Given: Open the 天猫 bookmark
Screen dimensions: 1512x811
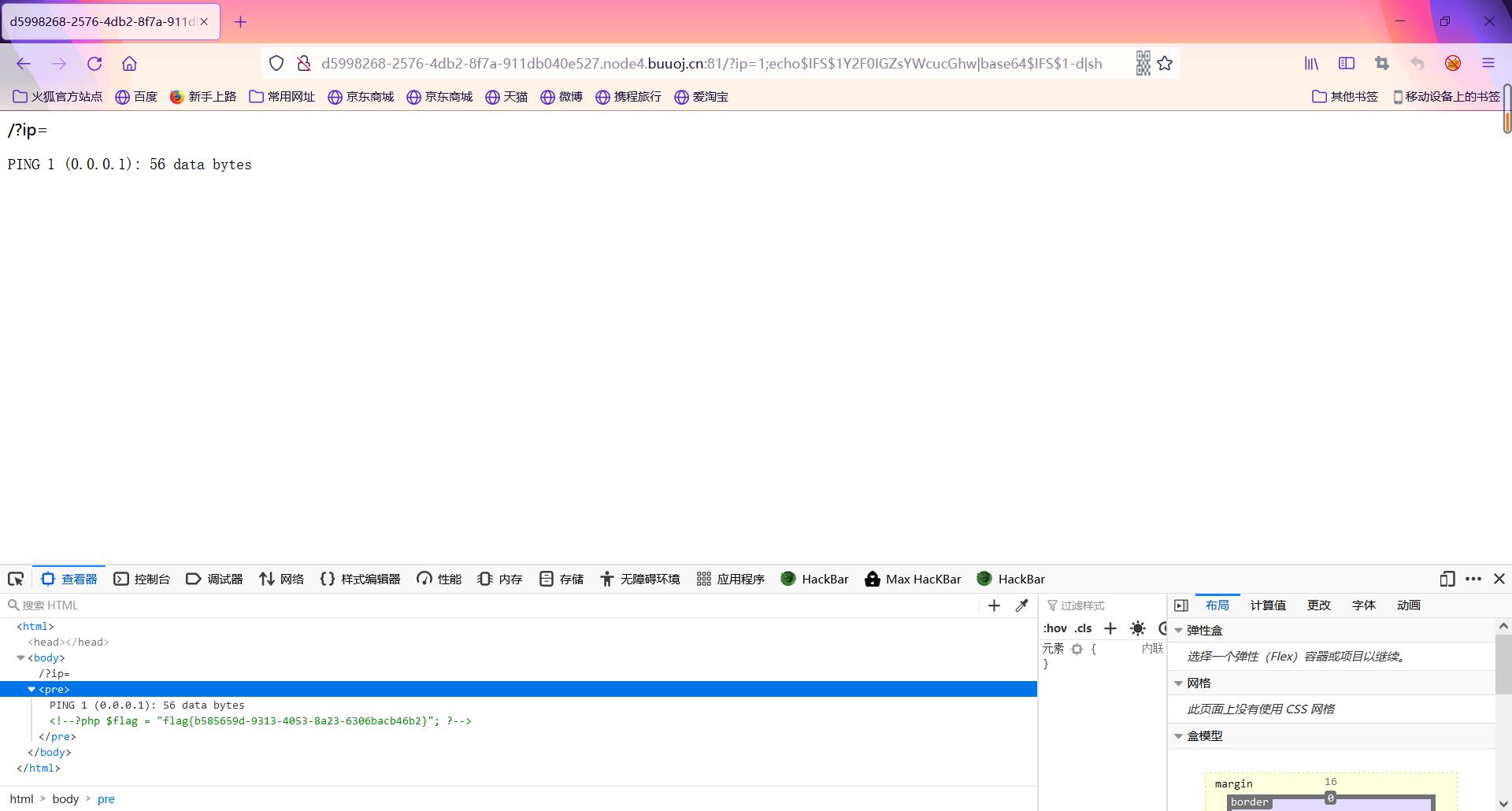Looking at the screenshot, I should (x=506, y=97).
